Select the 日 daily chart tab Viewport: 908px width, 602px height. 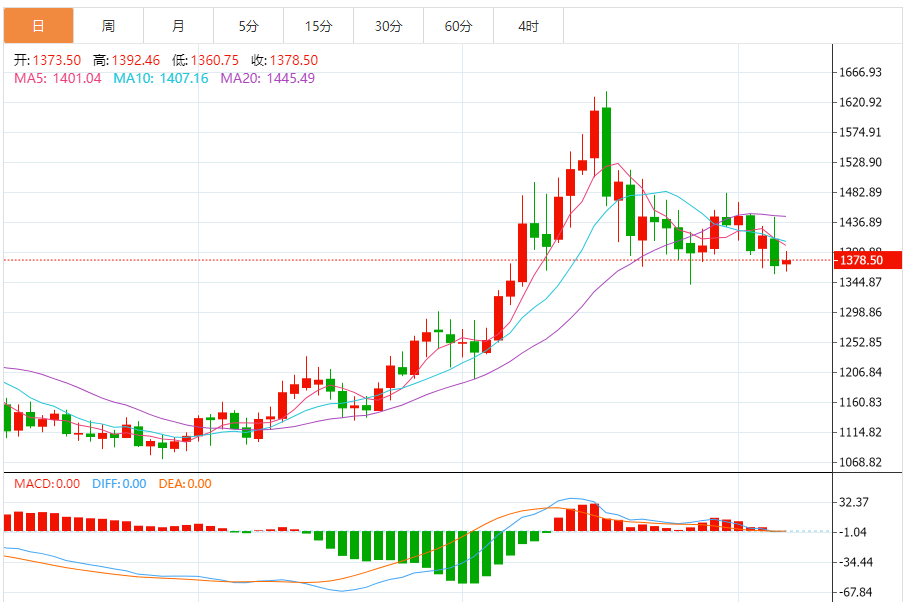pyautogui.click(x=38, y=26)
